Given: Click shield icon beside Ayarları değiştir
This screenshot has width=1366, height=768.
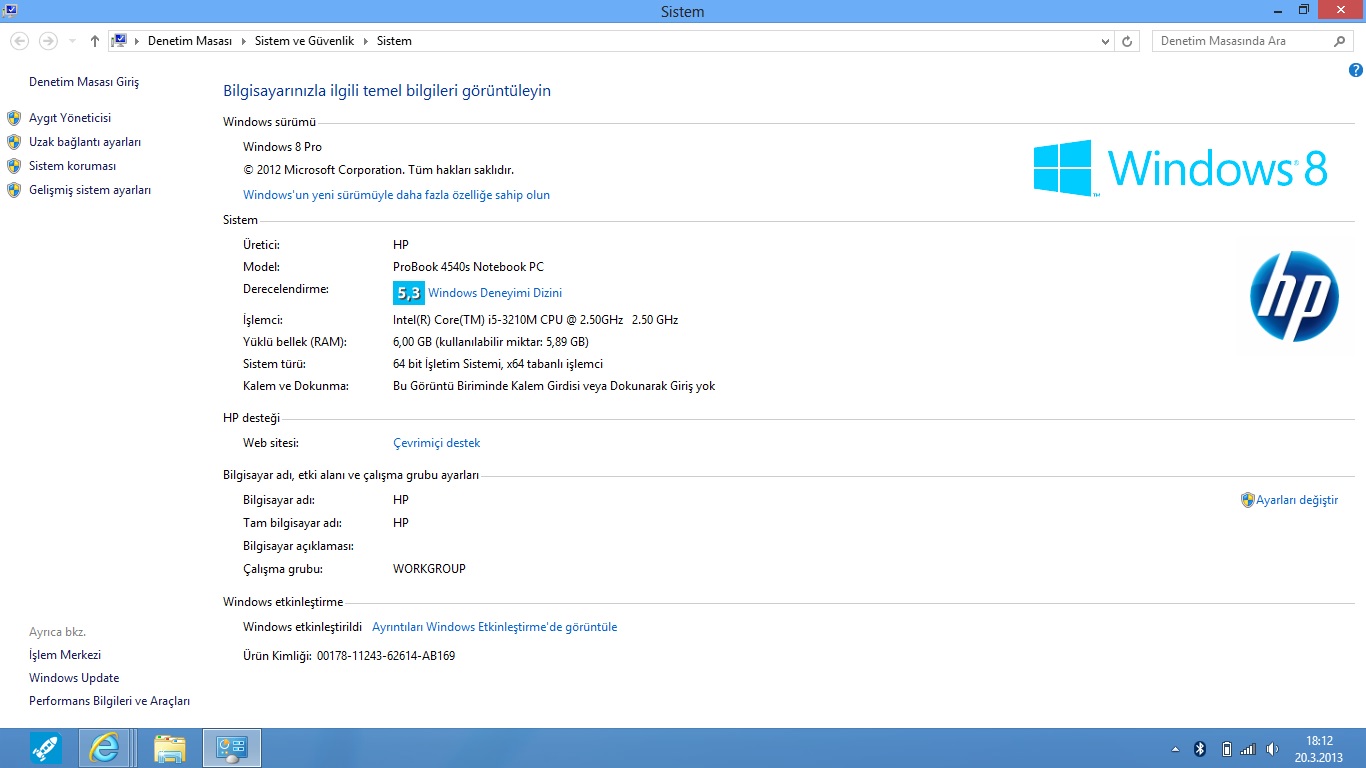Looking at the screenshot, I should tap(1247, 500).
